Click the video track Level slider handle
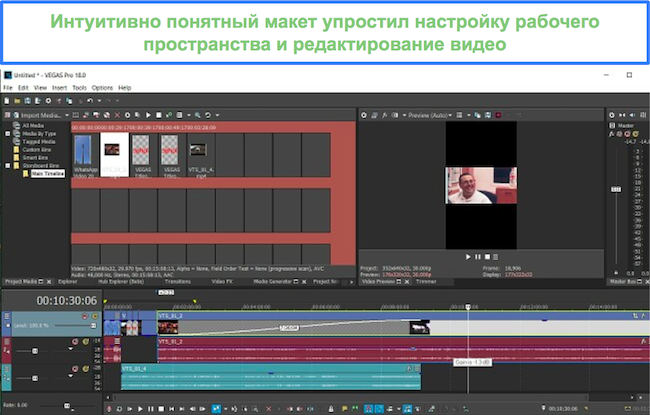This screenshot has width=650, height=415. (94, 326)
